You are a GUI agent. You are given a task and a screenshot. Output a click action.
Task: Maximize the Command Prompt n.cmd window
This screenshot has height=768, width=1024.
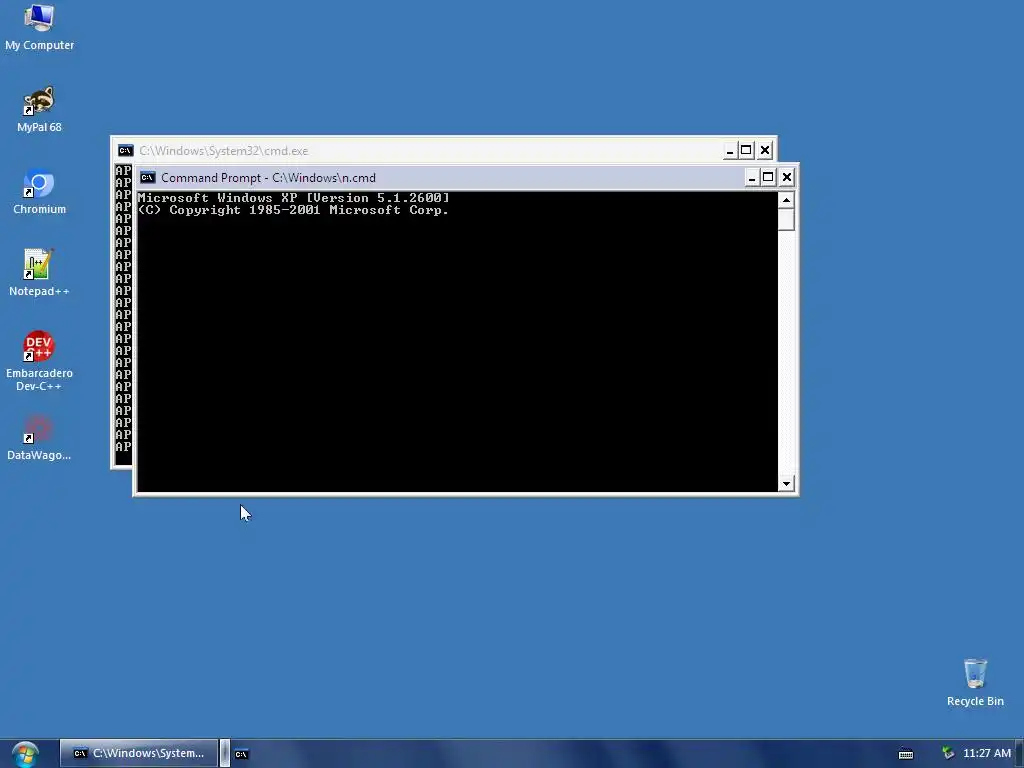(768, 177)
